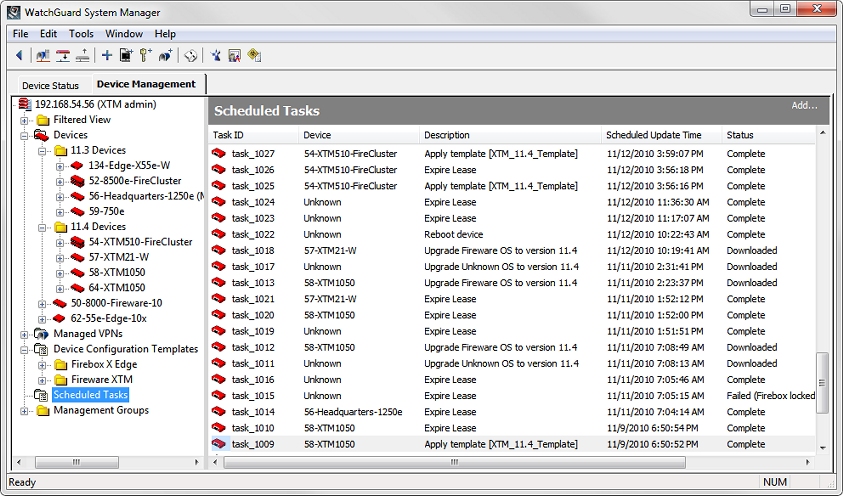Switch to the Device Status tab
Screen dimensions: 843x496
[50, 86]
